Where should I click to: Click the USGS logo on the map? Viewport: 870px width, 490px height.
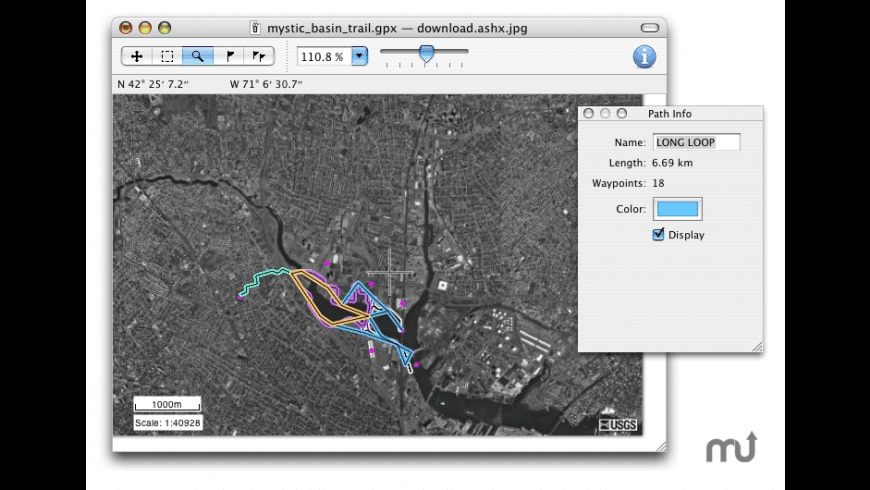coord(617,425)
